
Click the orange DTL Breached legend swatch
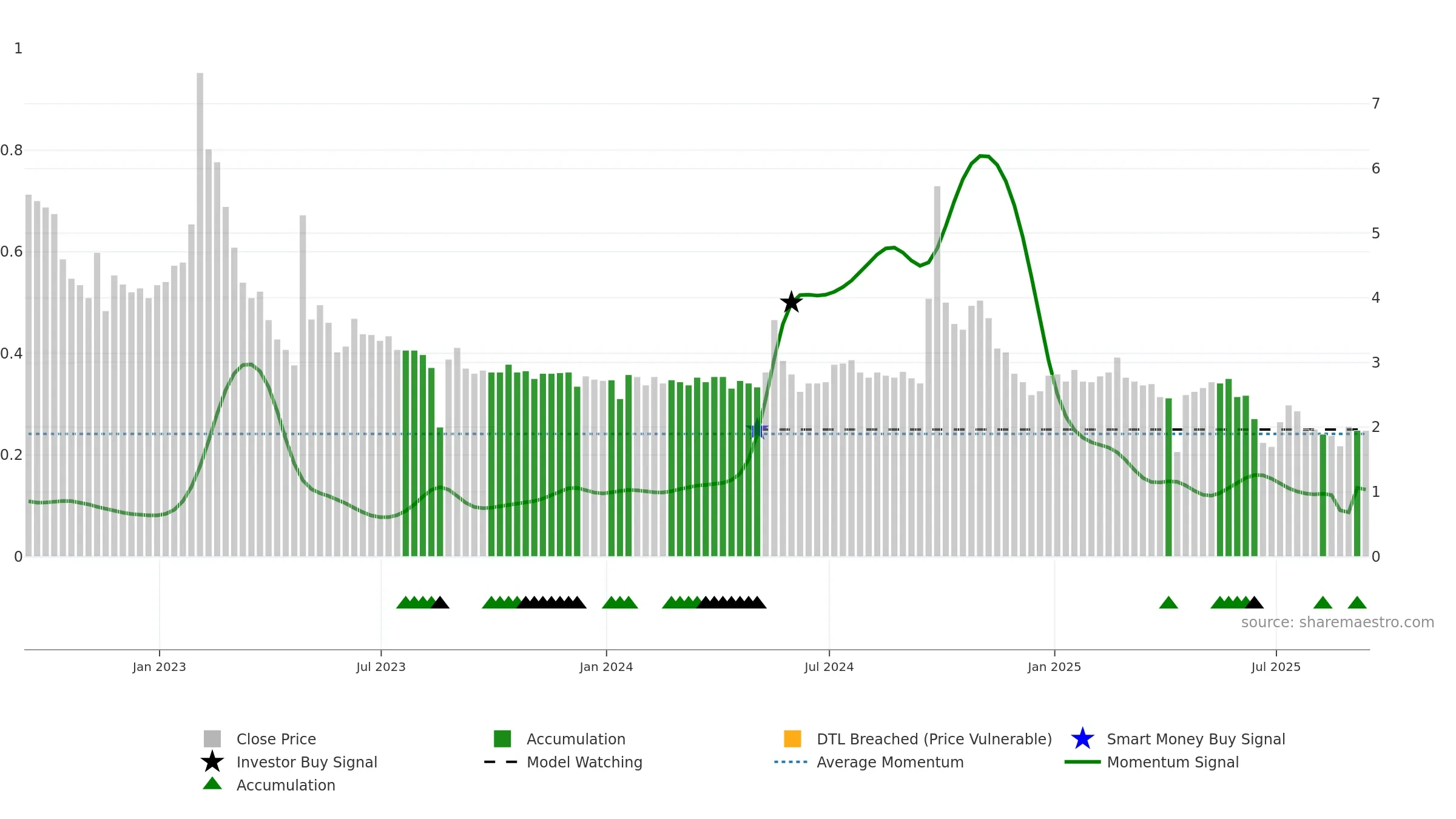tap(792, 738)
